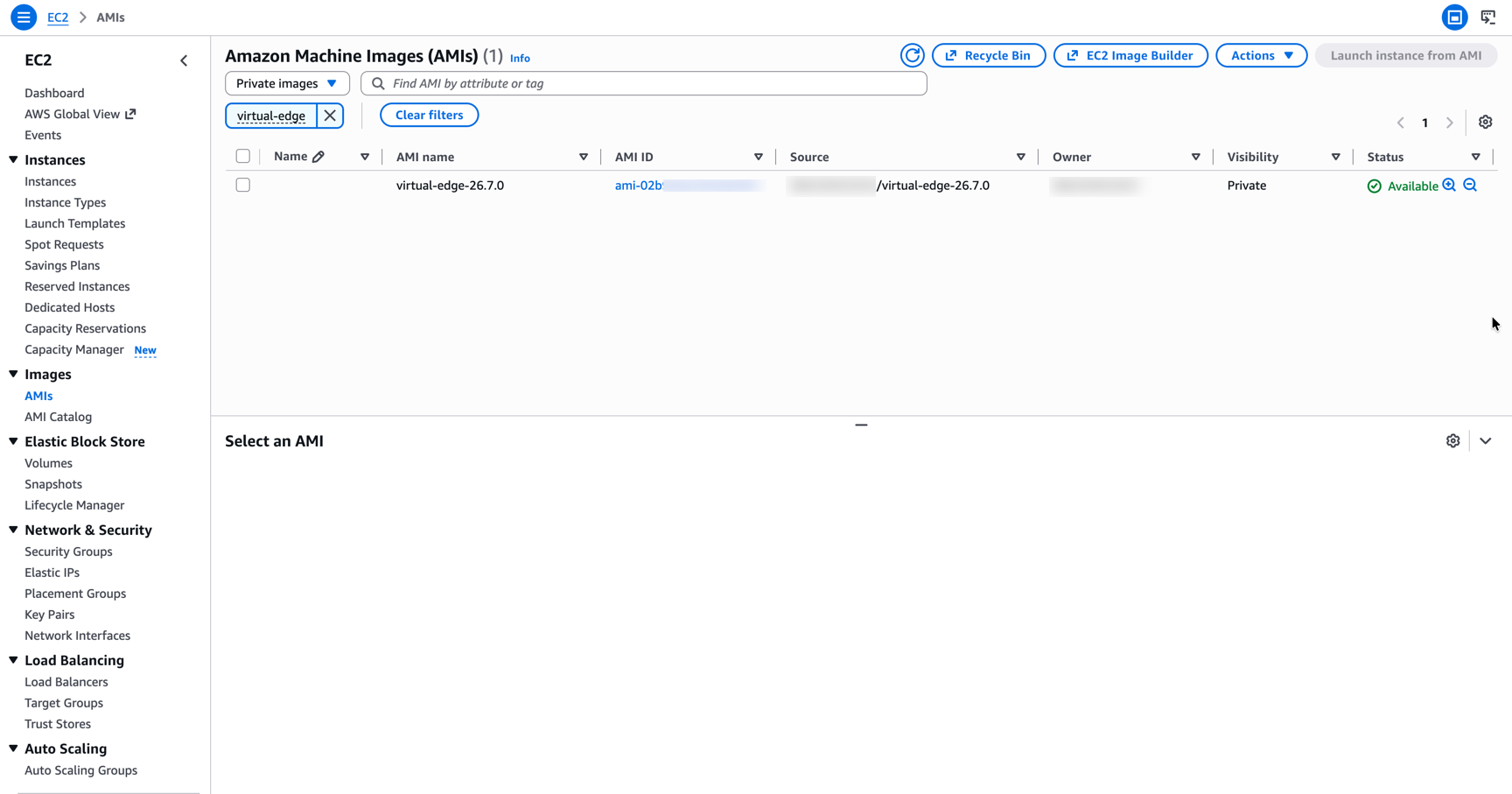
Task: Open the Info link beside AMIs heading
Action: click(x=520, y=58)
